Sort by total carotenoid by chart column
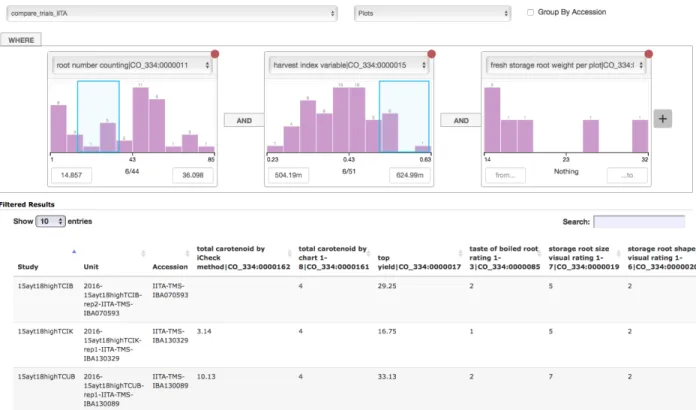696x410 pixels. click(x=368, y=253)
